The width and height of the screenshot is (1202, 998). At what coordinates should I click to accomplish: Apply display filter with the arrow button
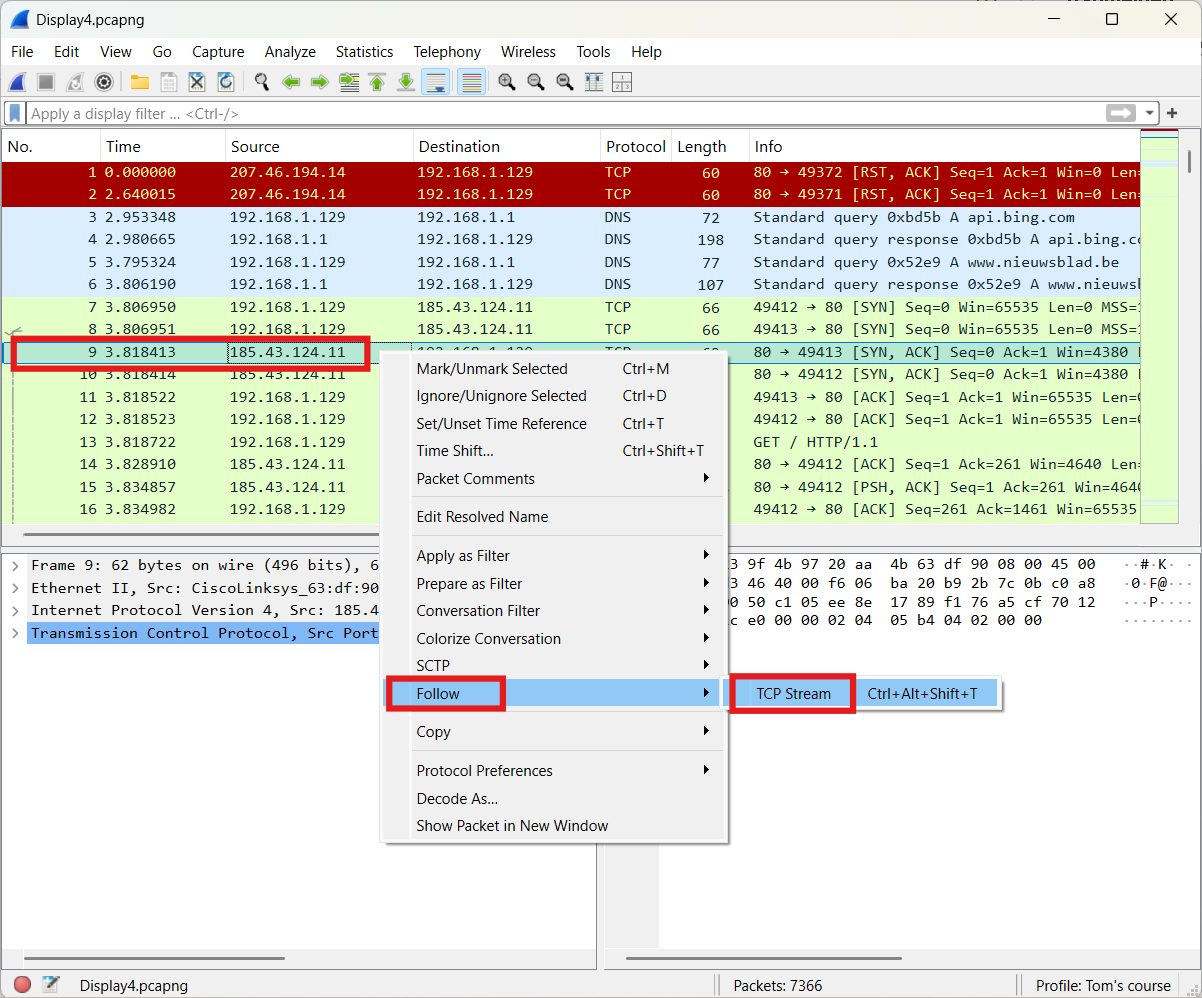(1121, 113)
